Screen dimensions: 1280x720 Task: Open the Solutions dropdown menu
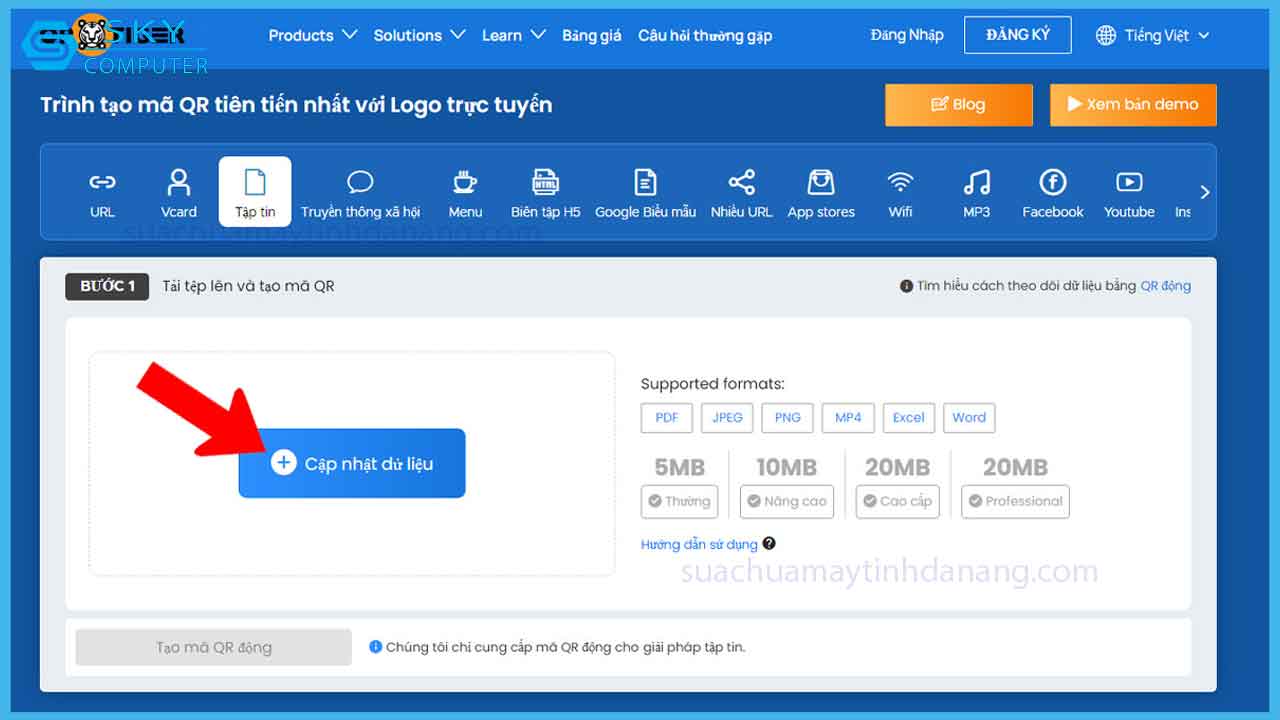(x=419, y=35)
